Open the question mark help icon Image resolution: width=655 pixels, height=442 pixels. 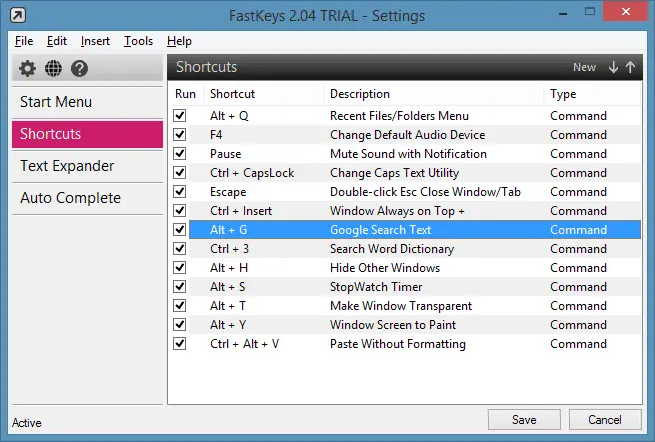click(x=79, y=68)
